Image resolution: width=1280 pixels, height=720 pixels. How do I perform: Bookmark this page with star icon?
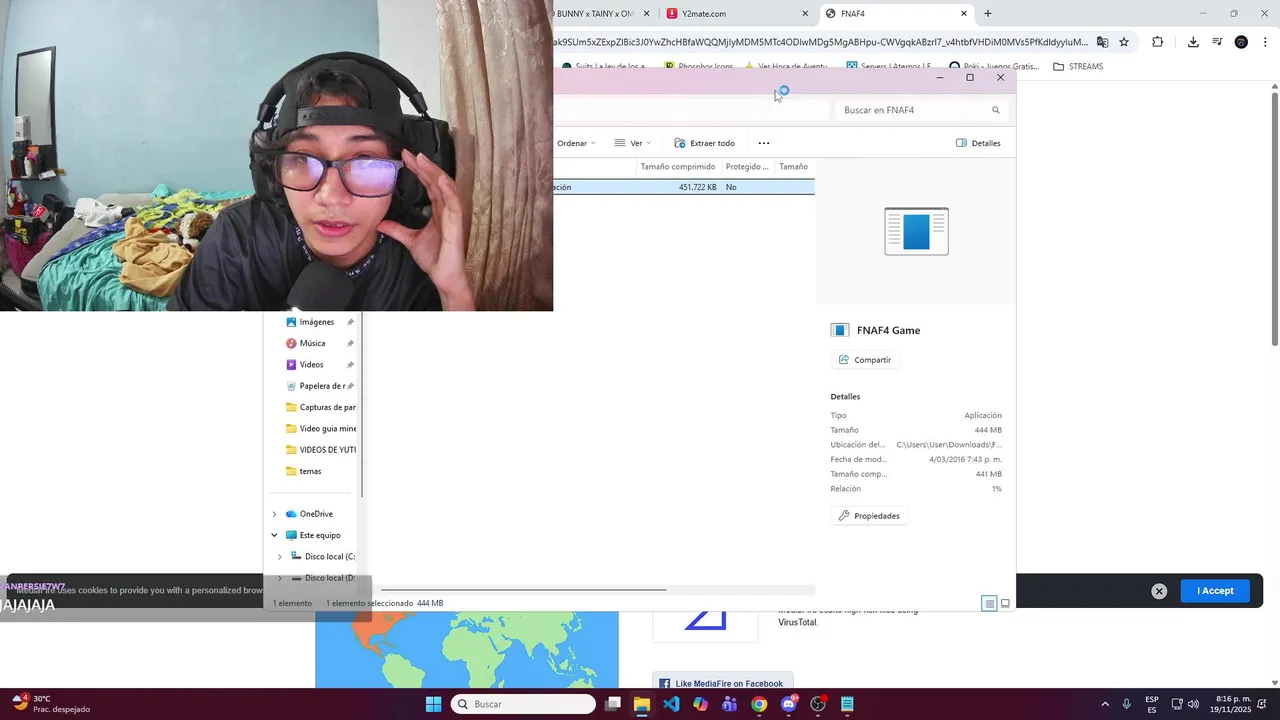tap(1124, 42)
